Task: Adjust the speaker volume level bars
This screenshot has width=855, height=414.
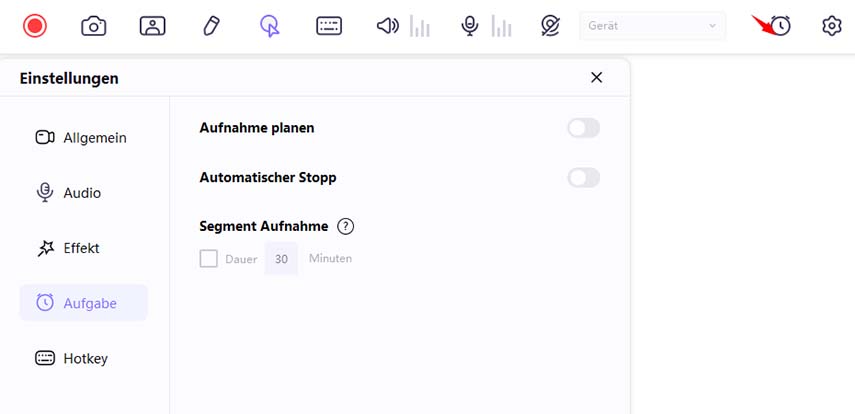Action: [x=420, y=26]
